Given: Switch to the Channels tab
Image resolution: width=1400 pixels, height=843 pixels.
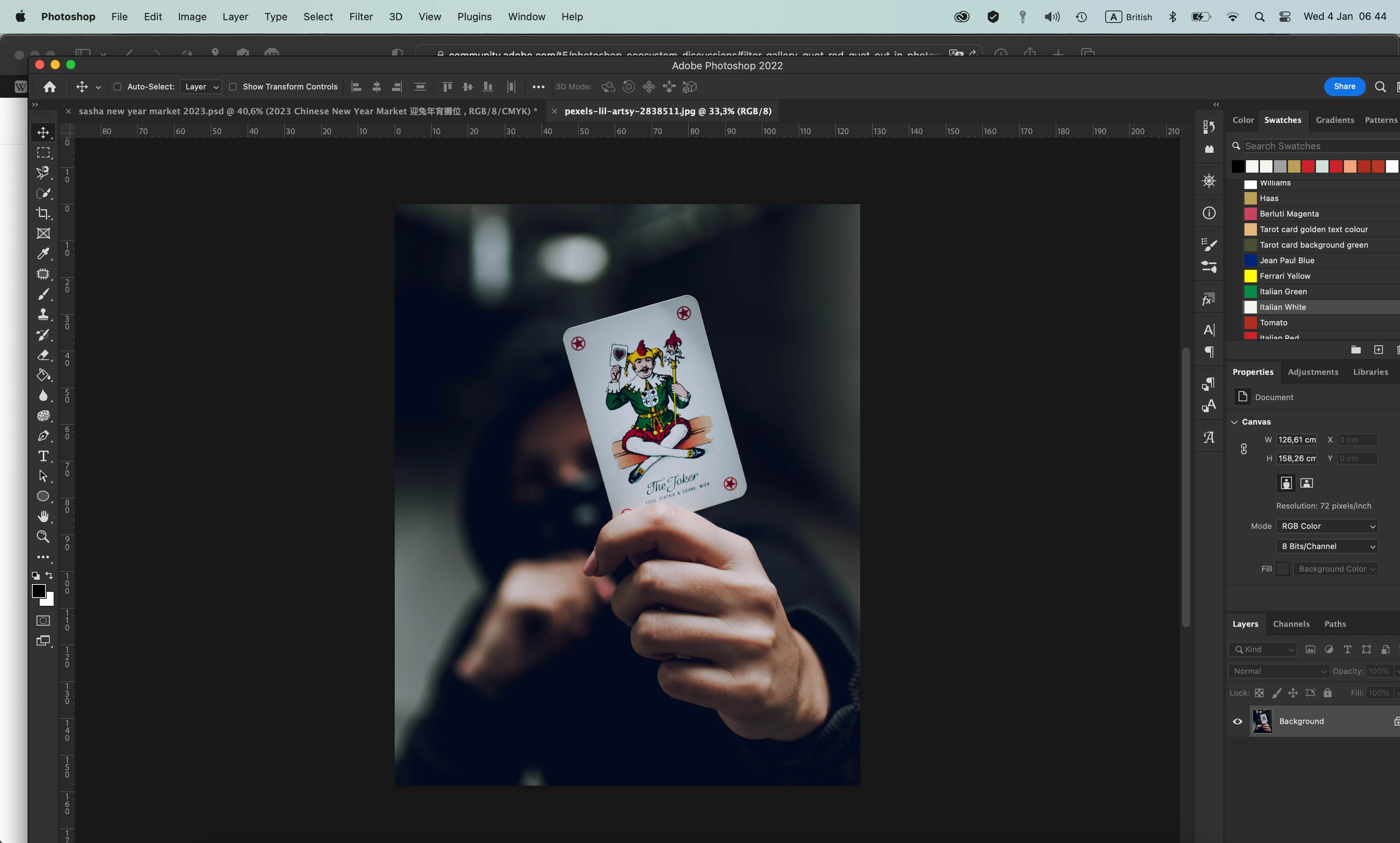Looking at the screenshot, I should 1291,624.
